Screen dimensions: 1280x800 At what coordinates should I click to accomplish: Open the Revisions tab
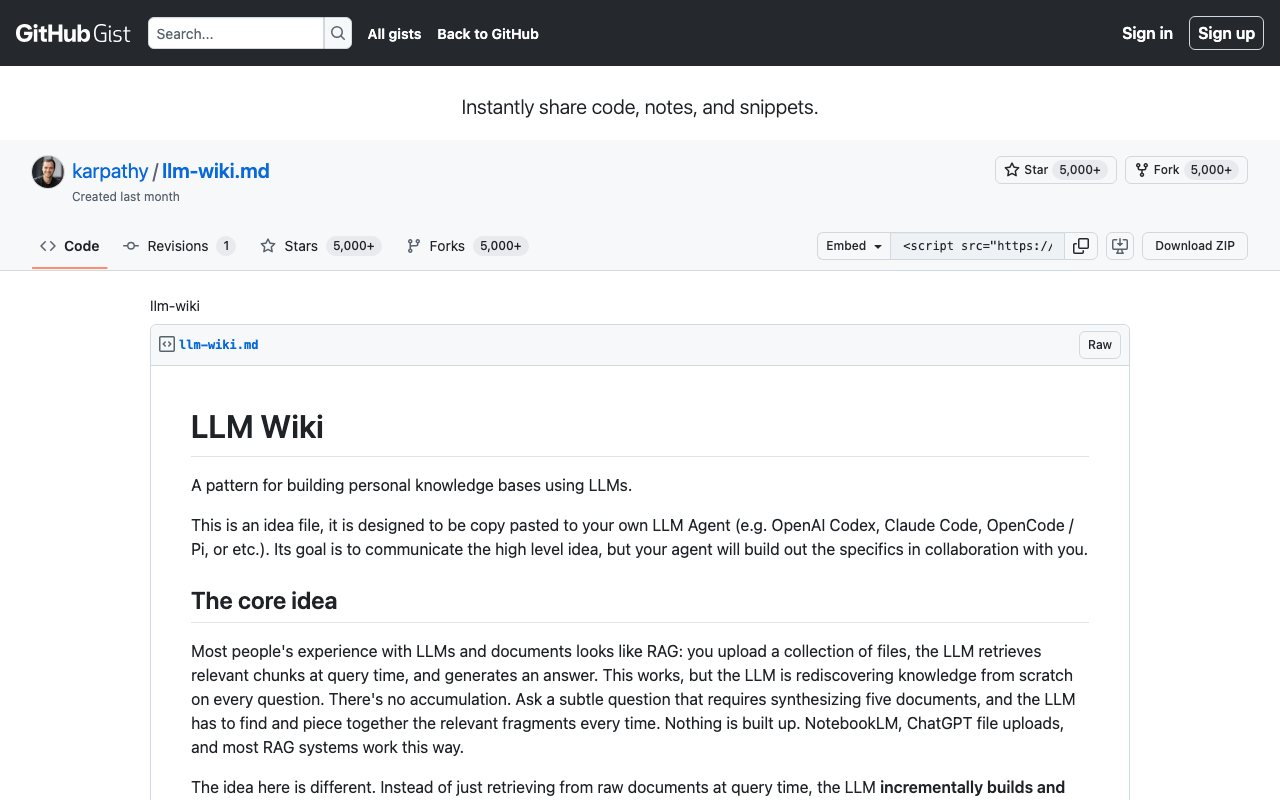[179, 246]
